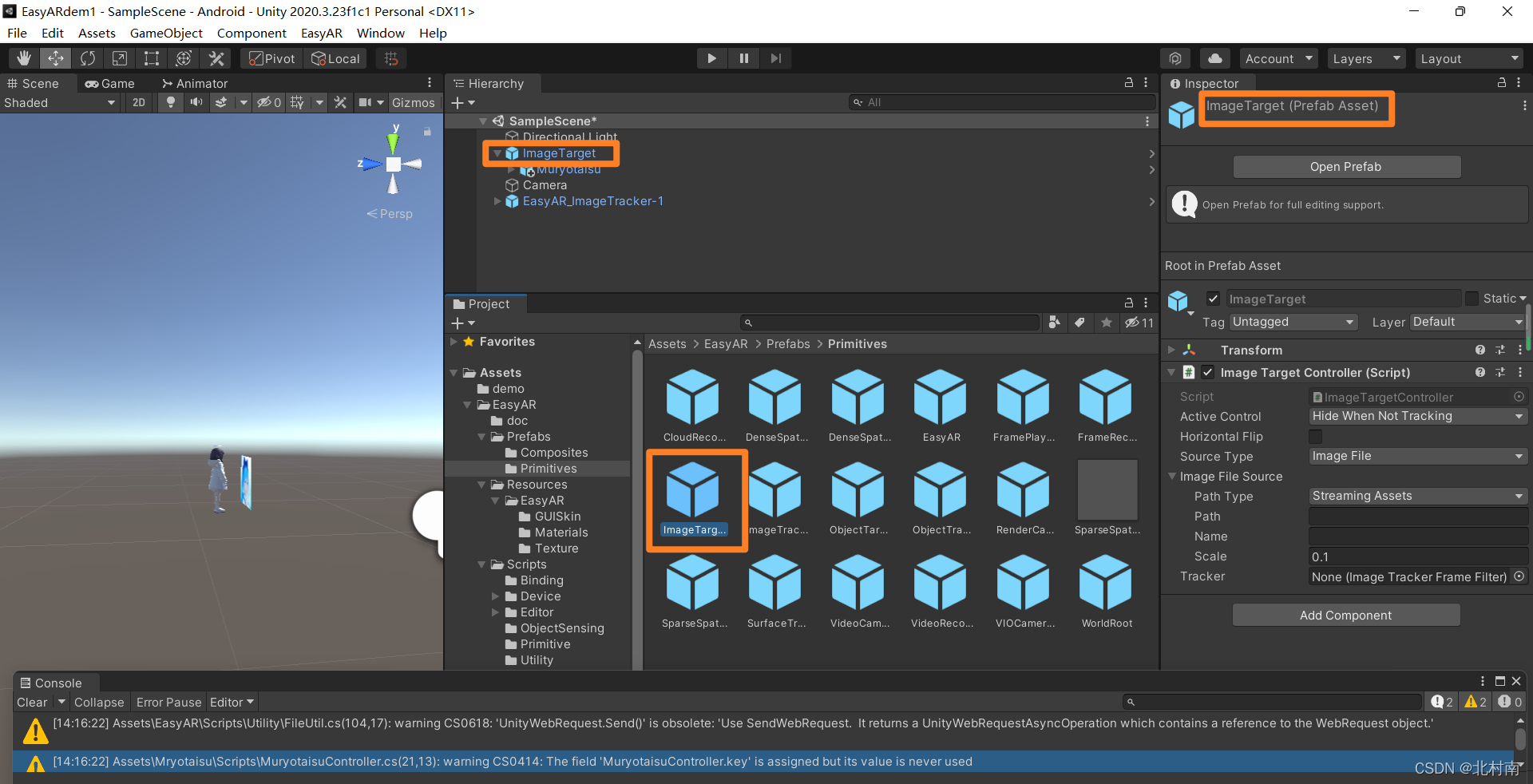Open Path Type dropdown
The height and width of the screenshot is (784, 1533).
pos(1417,496)
